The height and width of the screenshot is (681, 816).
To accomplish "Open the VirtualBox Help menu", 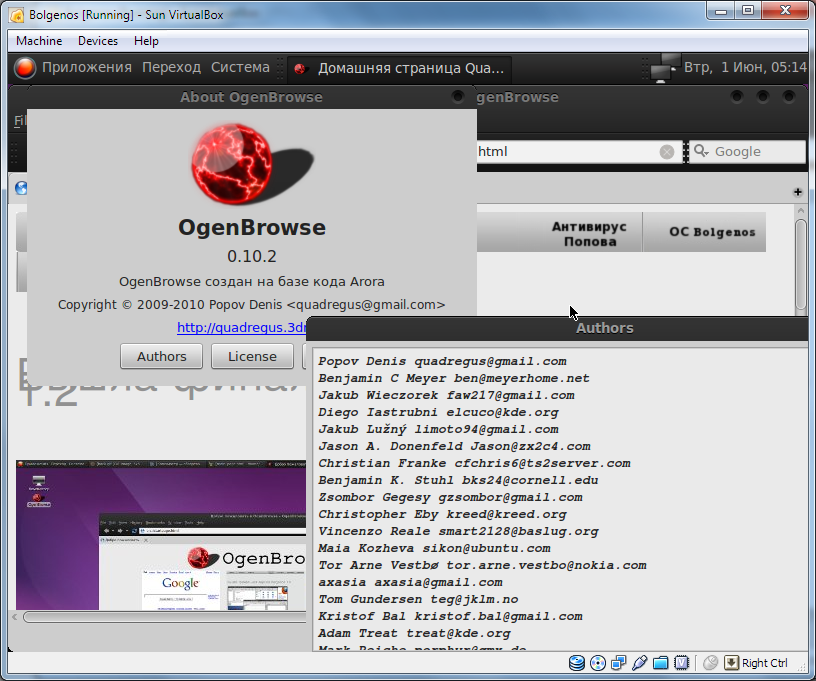I will (x=146, y=41).
